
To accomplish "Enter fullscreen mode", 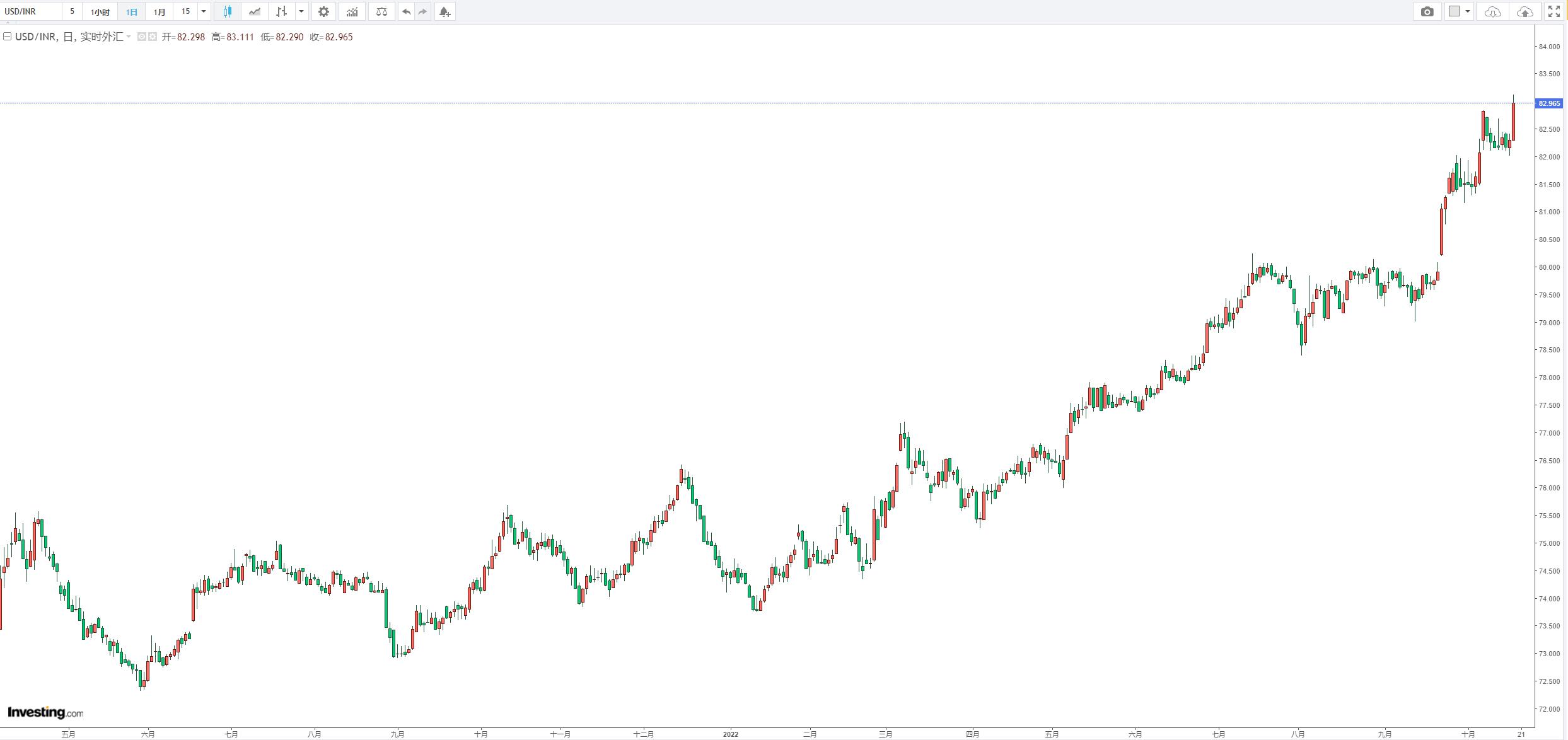I will [x=1554, y=11].
